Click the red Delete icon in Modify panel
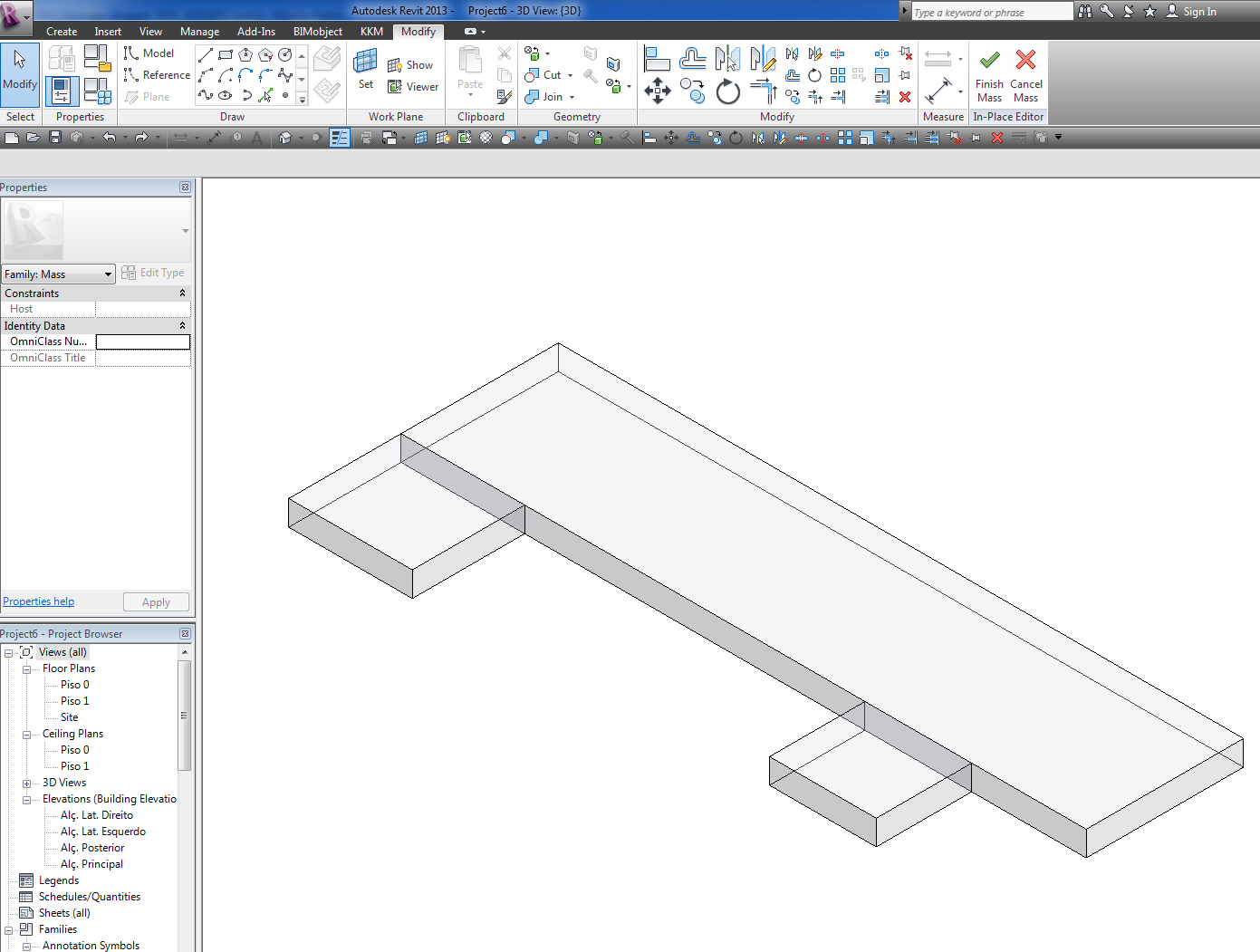The width and height of the screenshot is (1260, 952). tap(905, 97)
